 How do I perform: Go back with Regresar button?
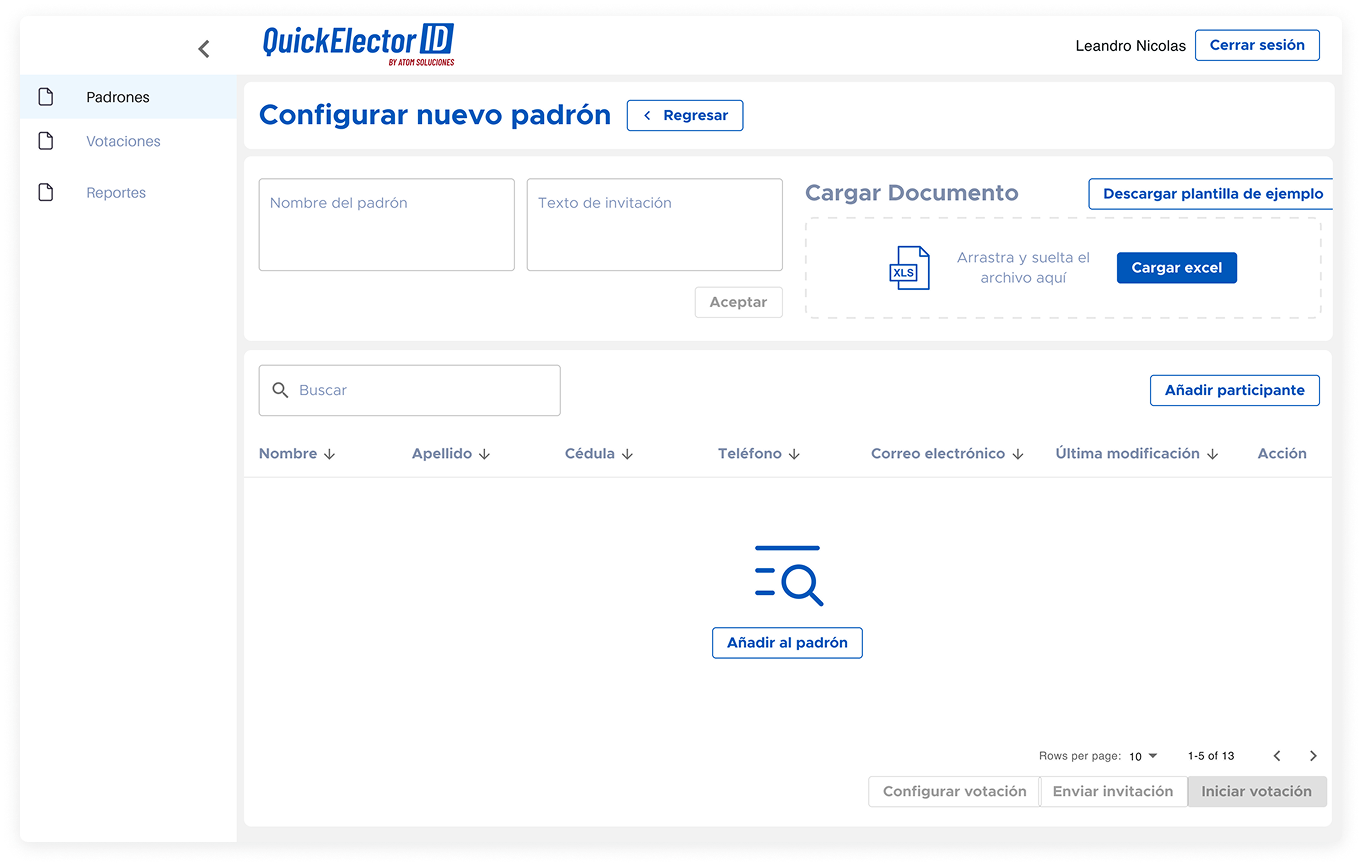click(685, 115)
